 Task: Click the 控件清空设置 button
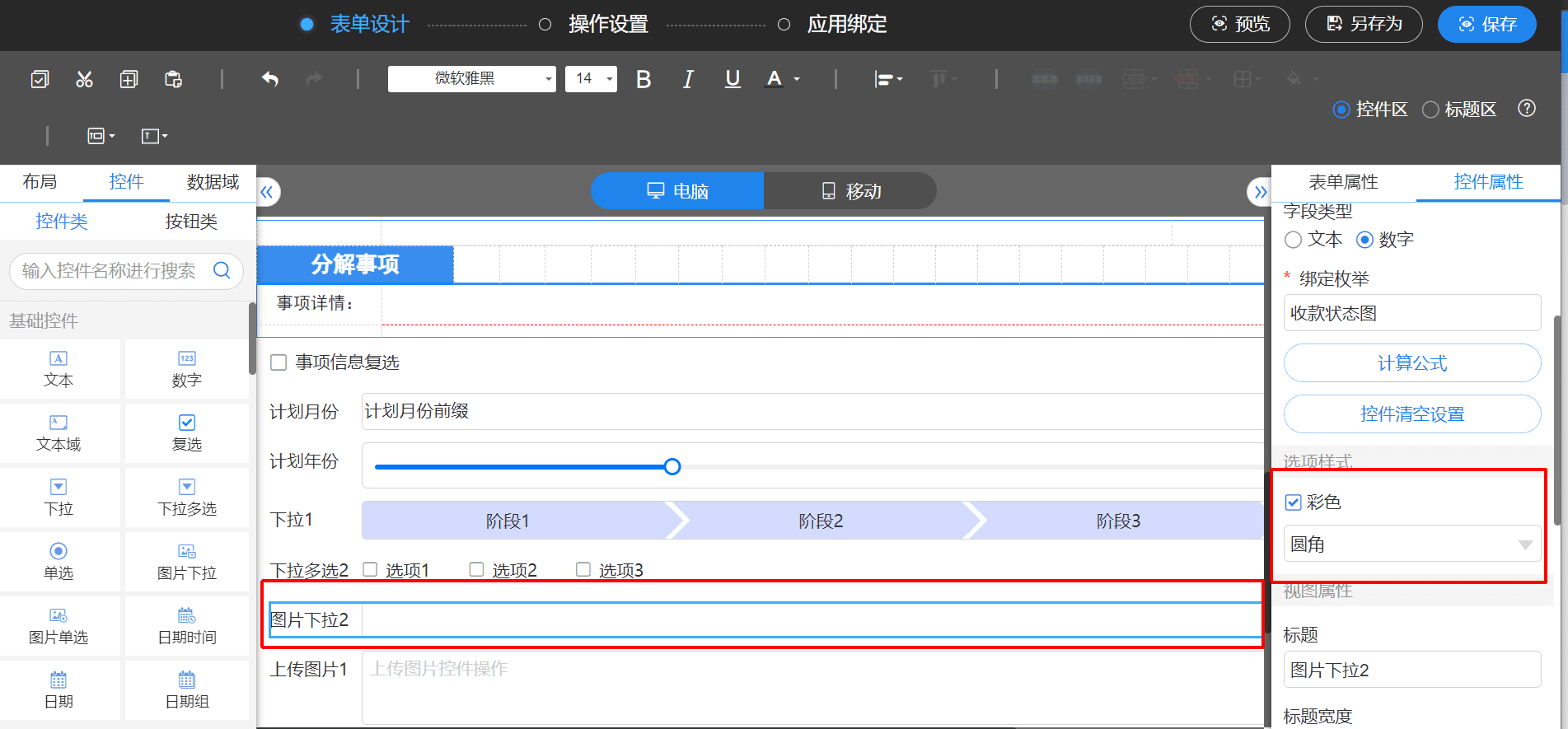(1412, 414)
